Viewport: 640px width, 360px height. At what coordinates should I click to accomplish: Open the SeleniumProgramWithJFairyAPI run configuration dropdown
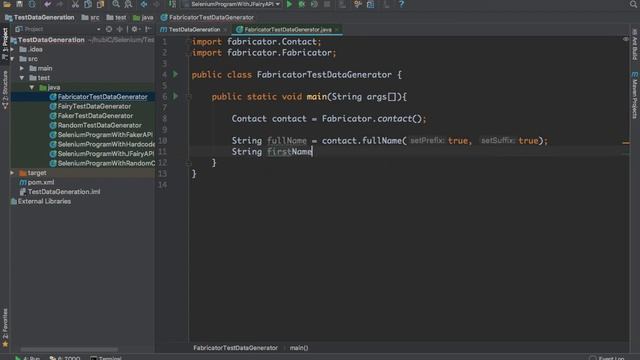pos(232,4)
